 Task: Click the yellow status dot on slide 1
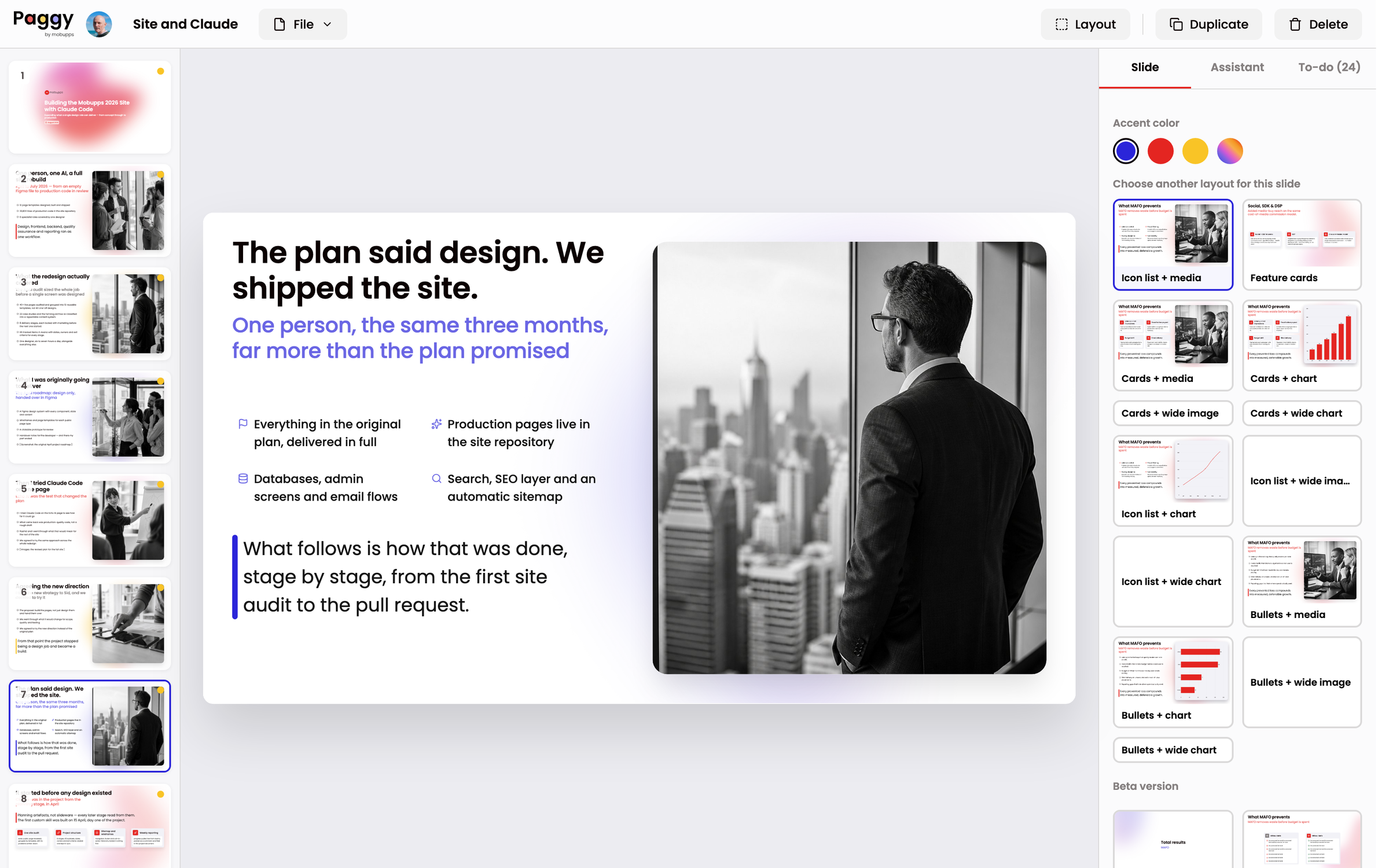[x=160, y=71]
